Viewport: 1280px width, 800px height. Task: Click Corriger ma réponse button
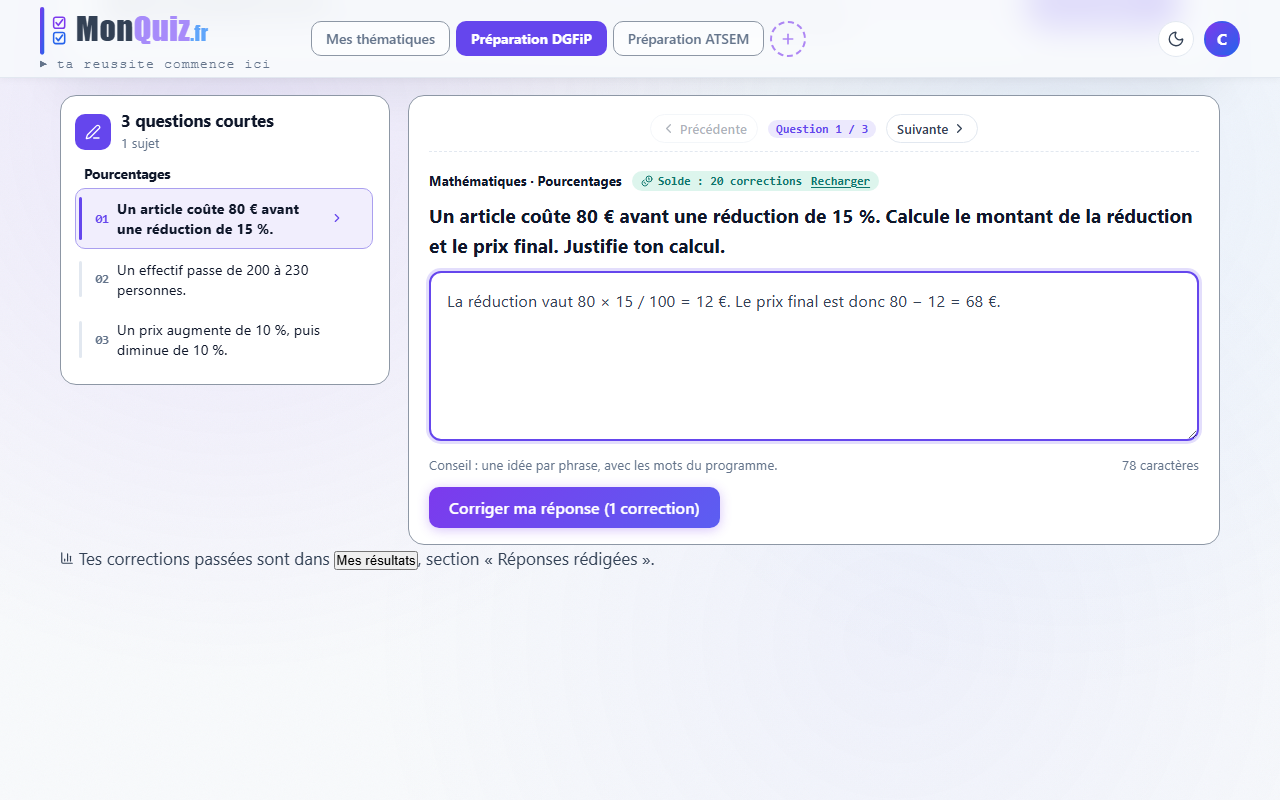point(574,508)
